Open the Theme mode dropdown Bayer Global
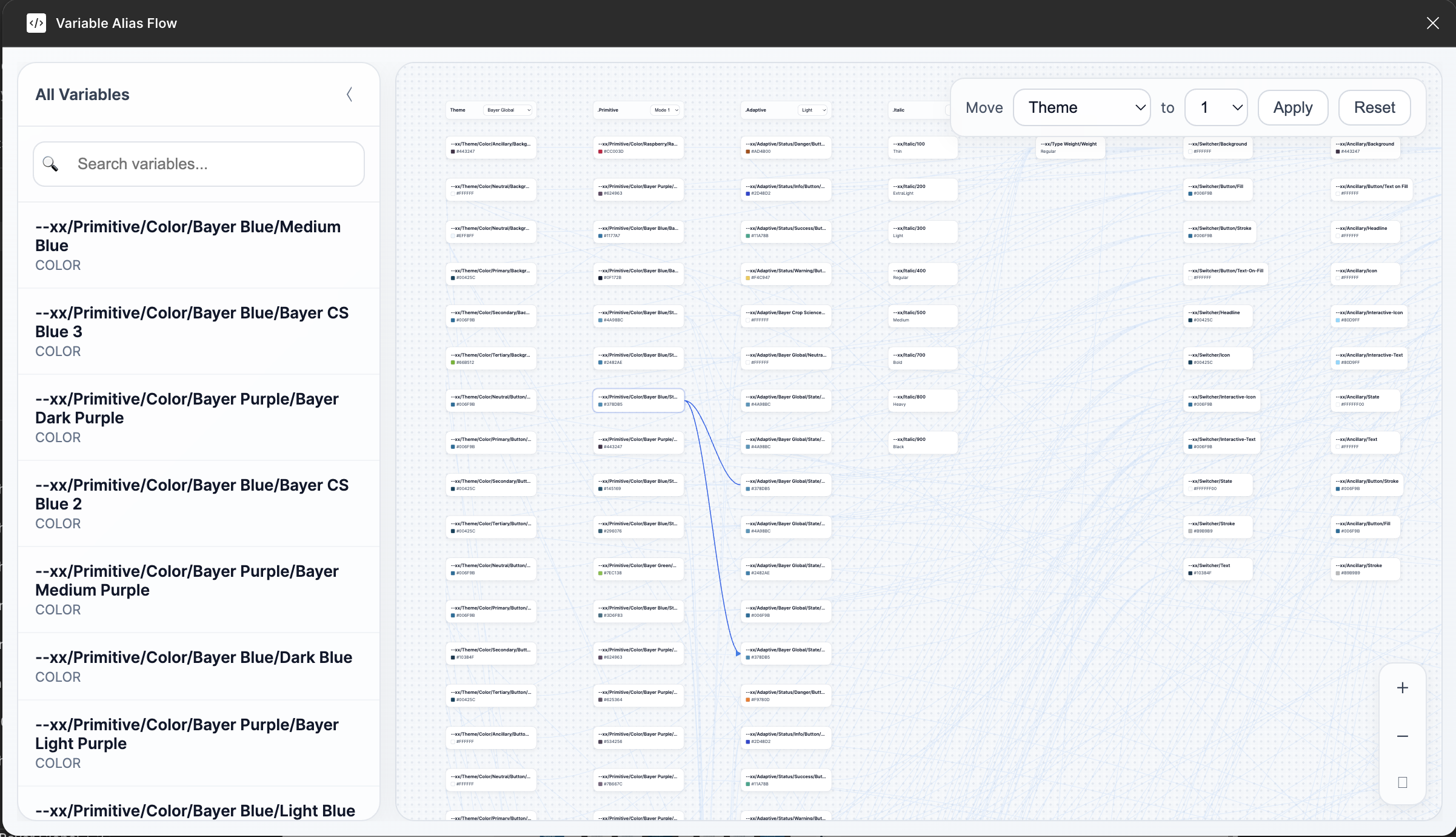This screenshot has width=1456, height=837. click(509, 110)
